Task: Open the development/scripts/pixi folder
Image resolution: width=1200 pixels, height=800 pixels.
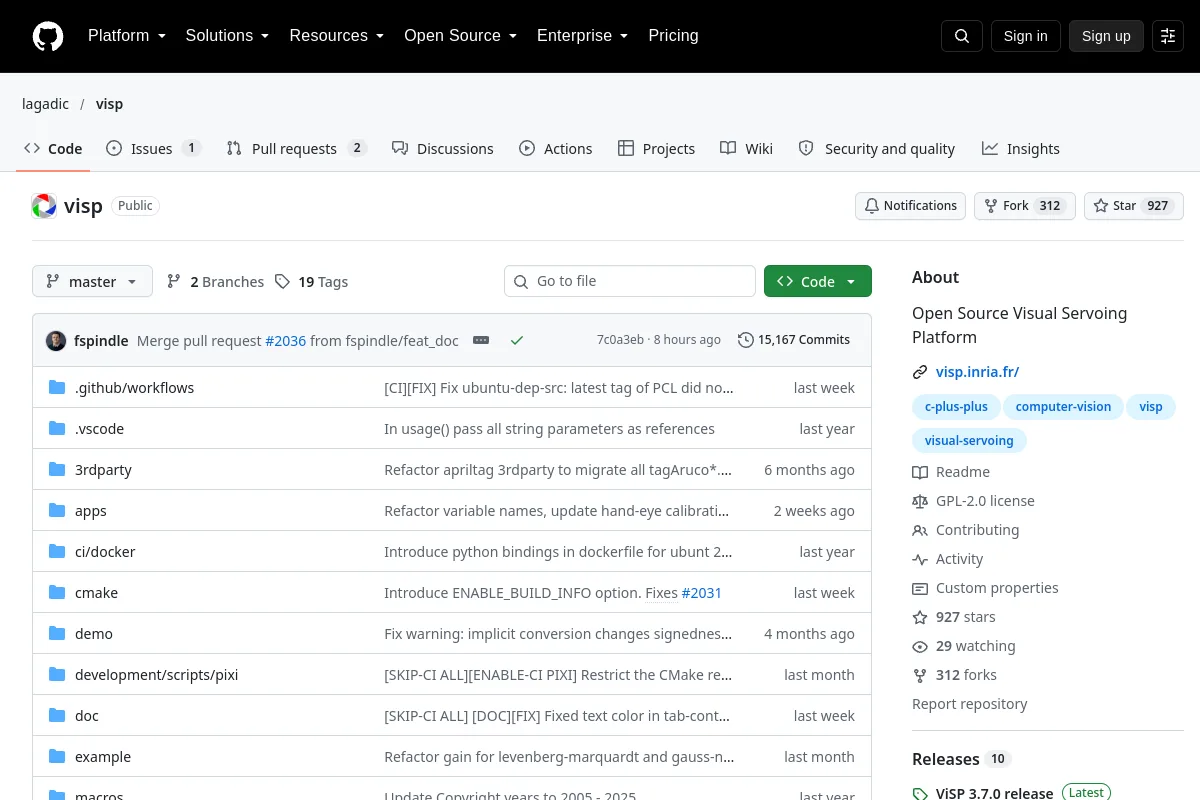Action: pos(156,675)
